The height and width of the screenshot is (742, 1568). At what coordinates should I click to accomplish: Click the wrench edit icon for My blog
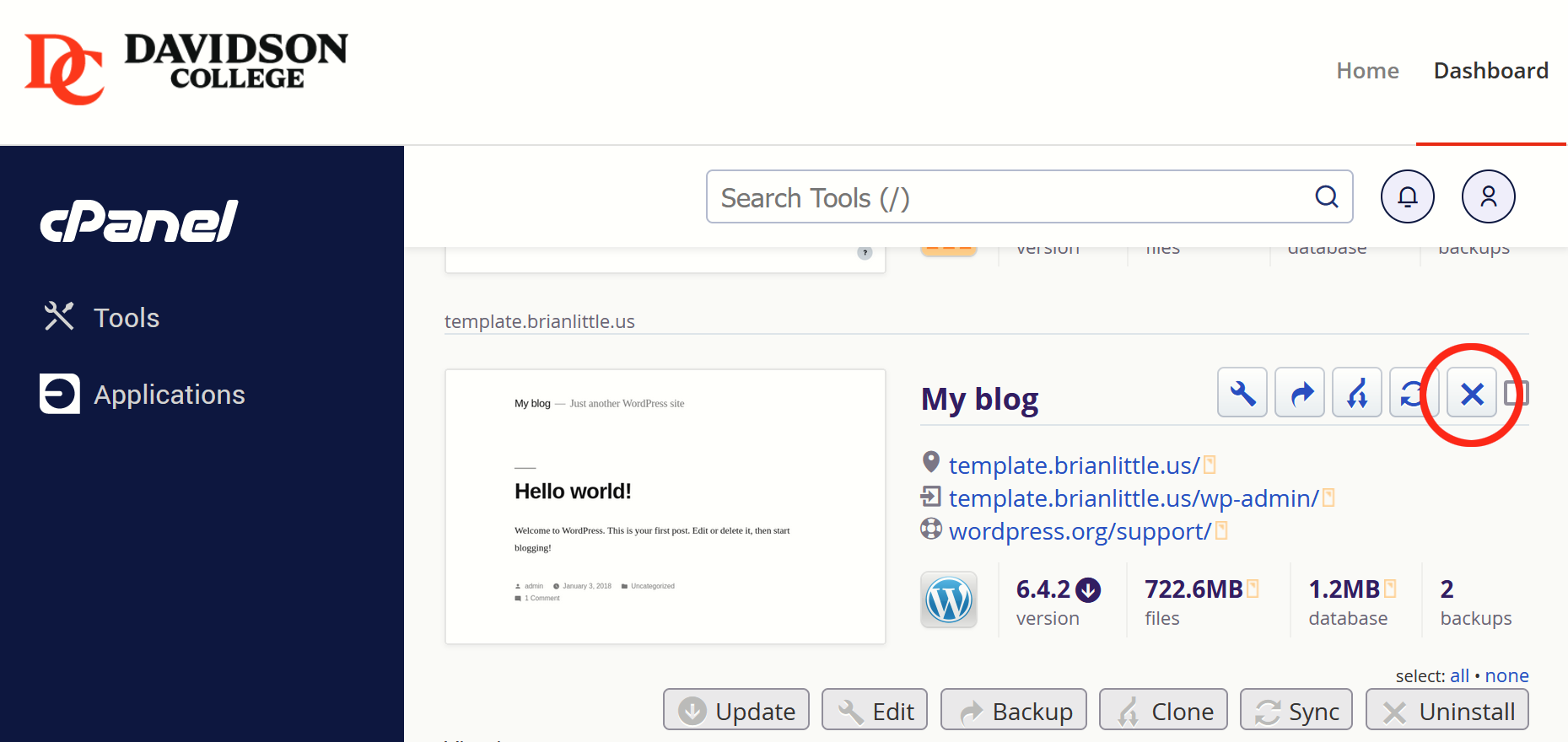click(1242, 393)
